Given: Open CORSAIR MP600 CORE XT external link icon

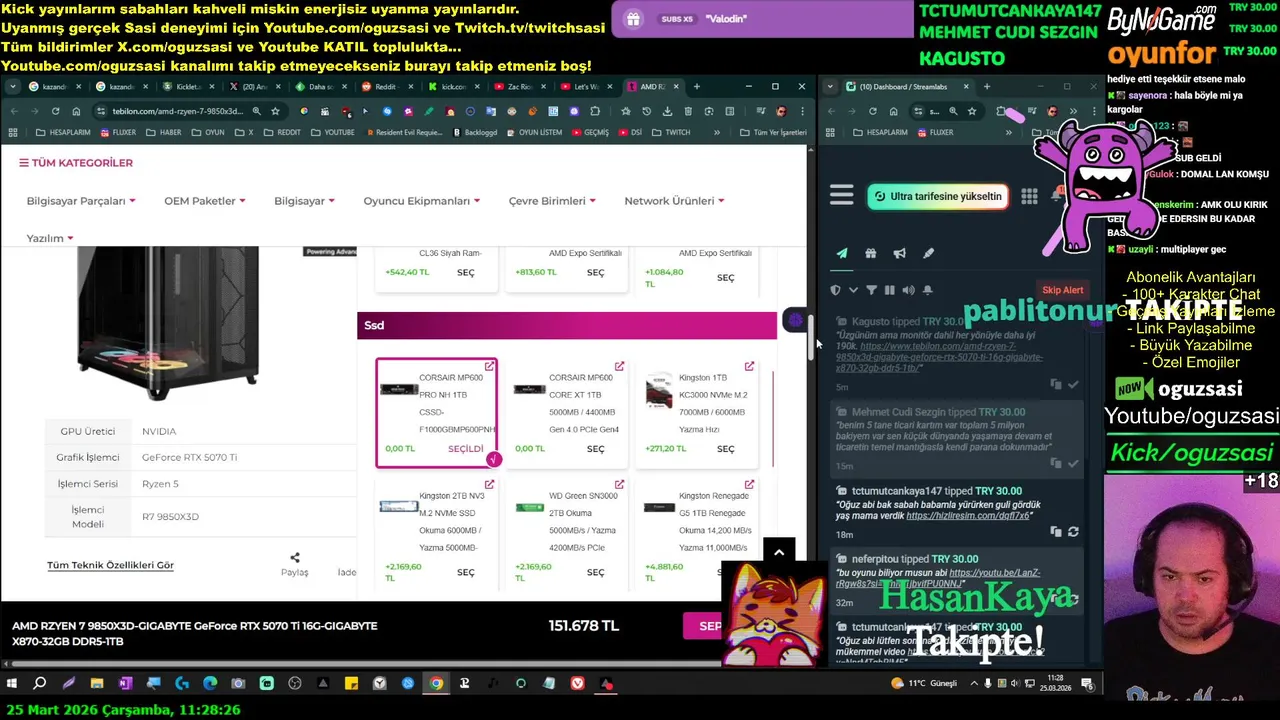Looking at the screenshot, I should 619,367.
